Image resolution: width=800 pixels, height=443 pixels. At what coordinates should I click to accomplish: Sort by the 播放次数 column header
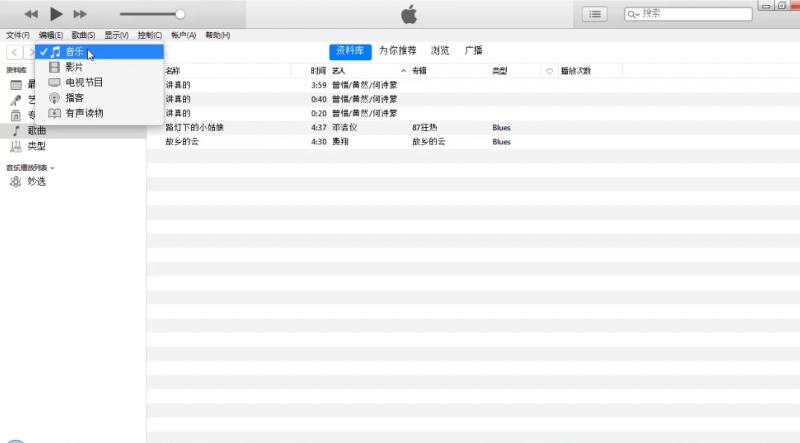(576, 71)
